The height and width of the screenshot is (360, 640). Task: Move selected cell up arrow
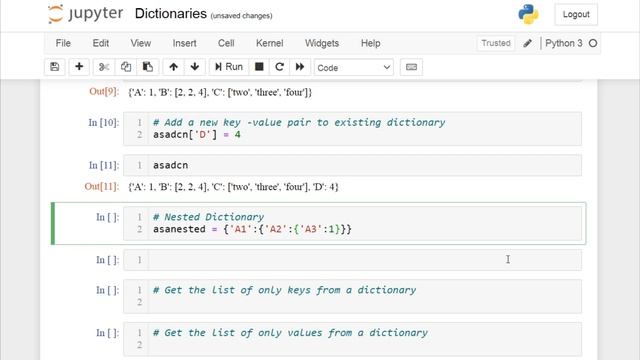click(173, 67)
